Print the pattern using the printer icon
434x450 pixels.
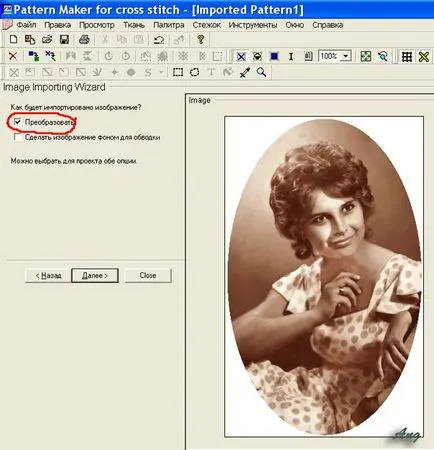[x=84, y=39]
